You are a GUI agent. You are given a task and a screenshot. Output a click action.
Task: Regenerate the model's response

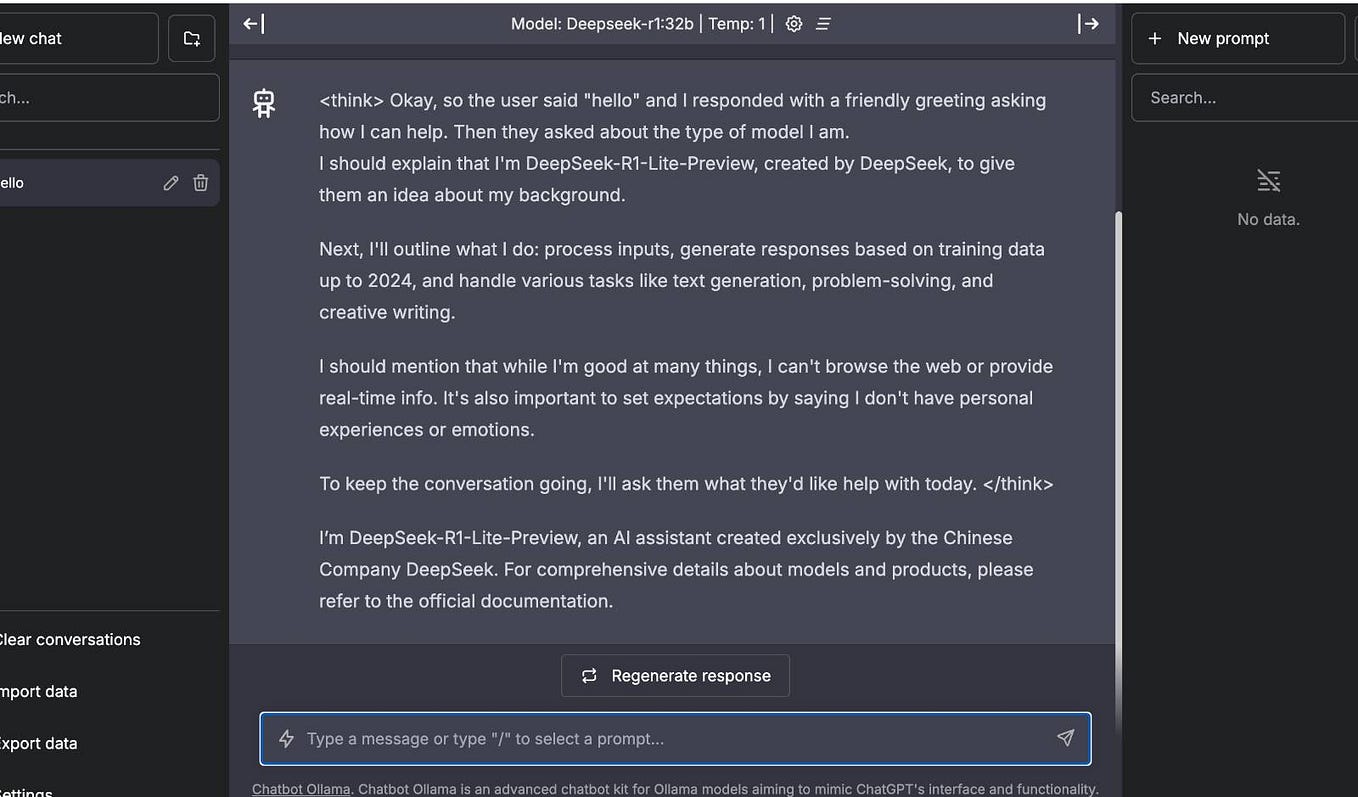click(x=675, y=675)
